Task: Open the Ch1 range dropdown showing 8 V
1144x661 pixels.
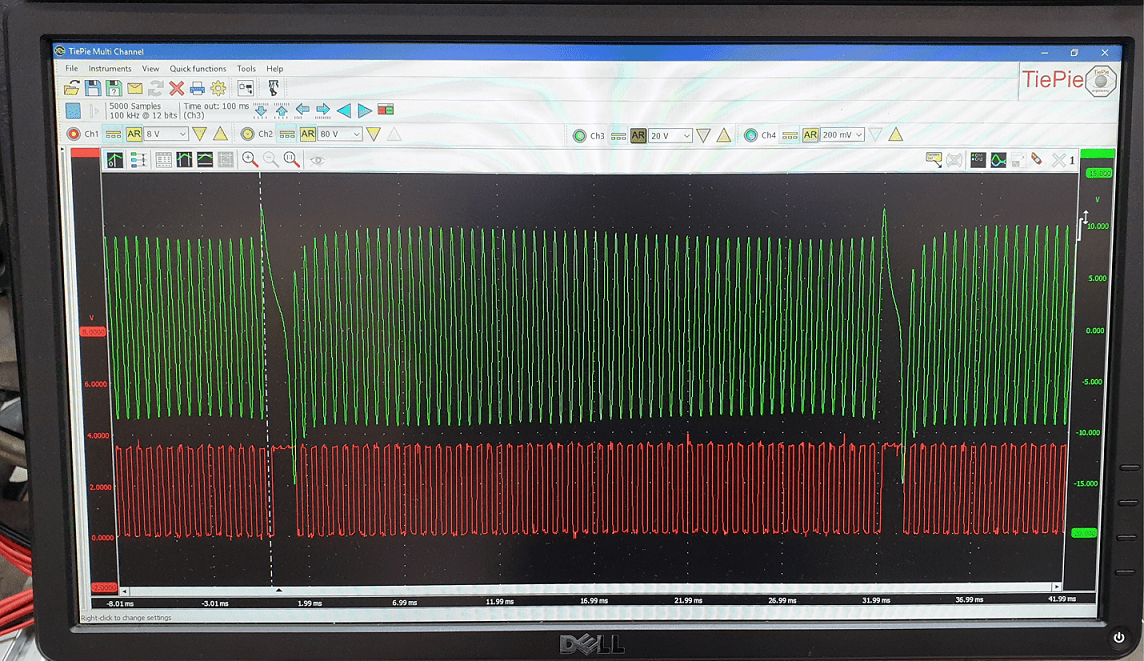Action: 166,134
